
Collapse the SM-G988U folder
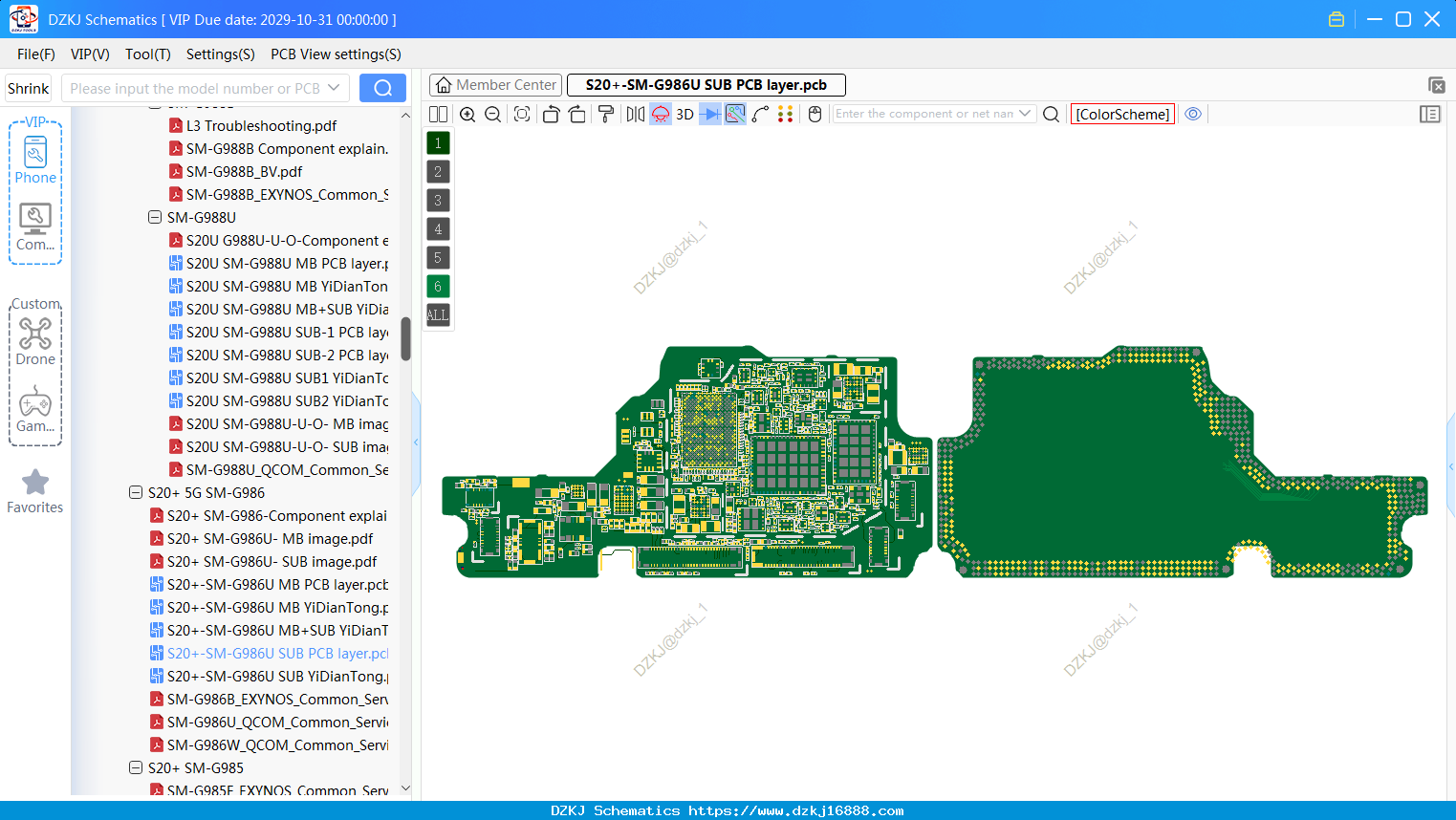154,217
